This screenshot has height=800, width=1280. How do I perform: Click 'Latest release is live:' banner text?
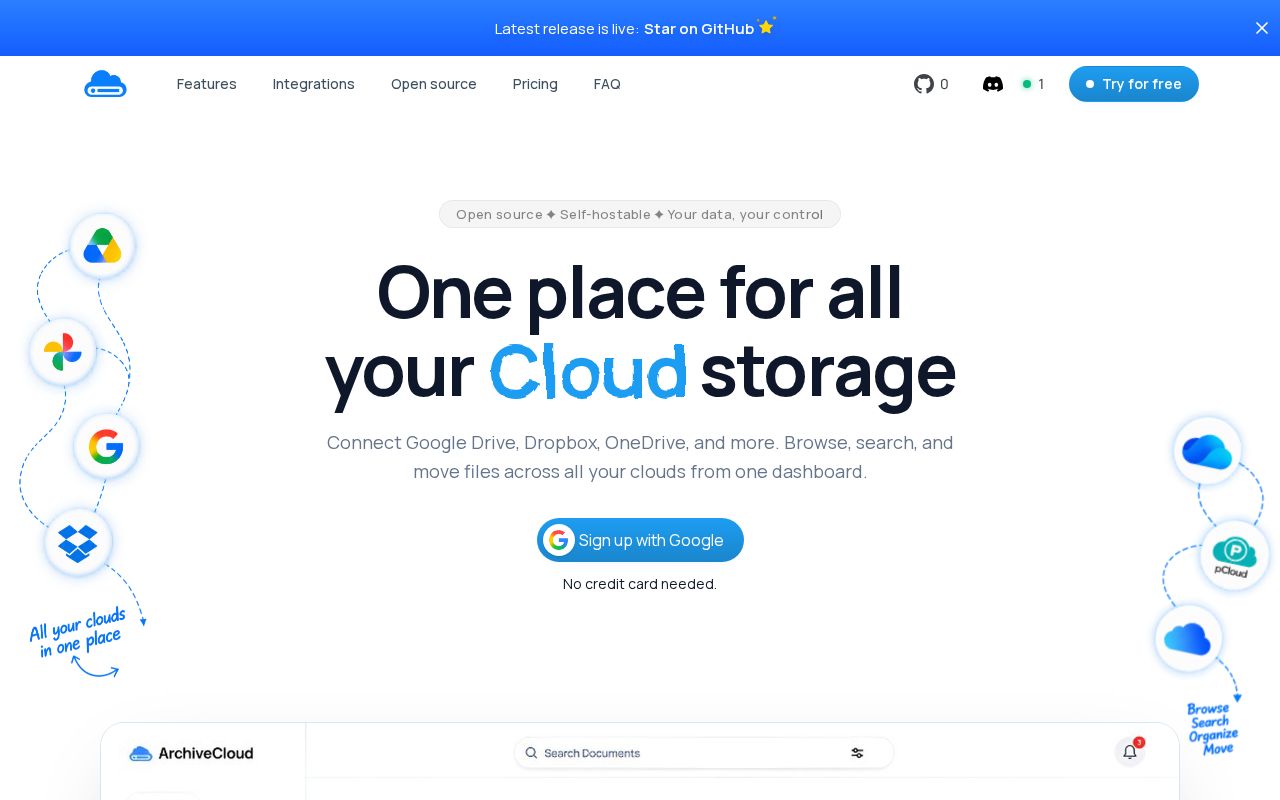point(567,29)
